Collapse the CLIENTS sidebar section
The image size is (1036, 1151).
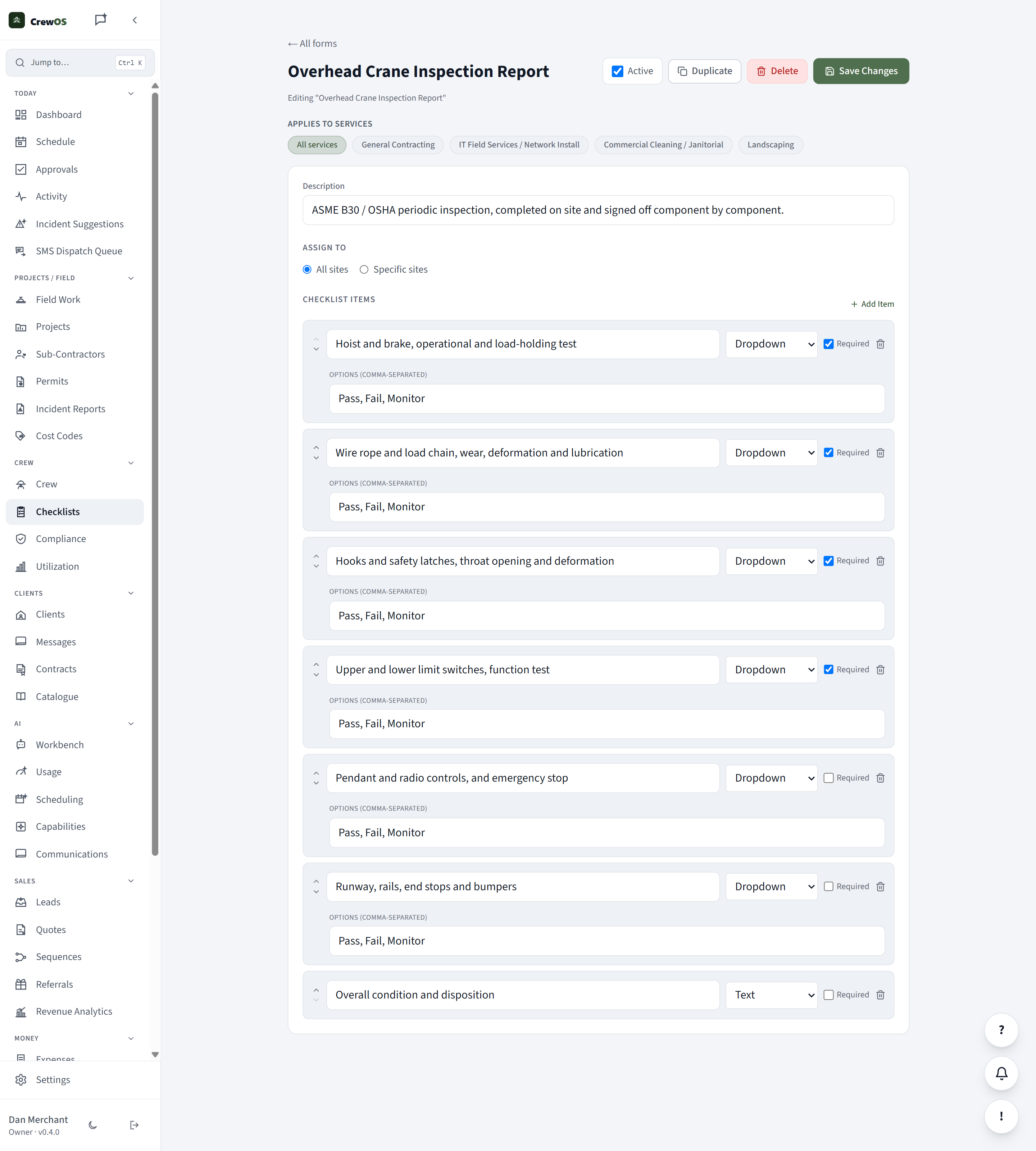click(x=131, y=593)
